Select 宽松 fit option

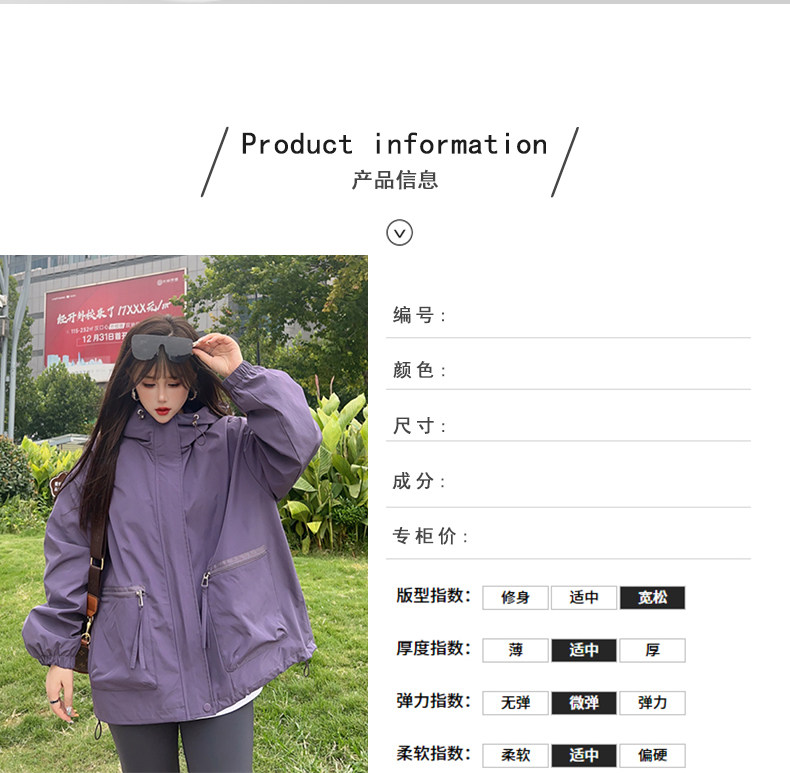(652, 598)
